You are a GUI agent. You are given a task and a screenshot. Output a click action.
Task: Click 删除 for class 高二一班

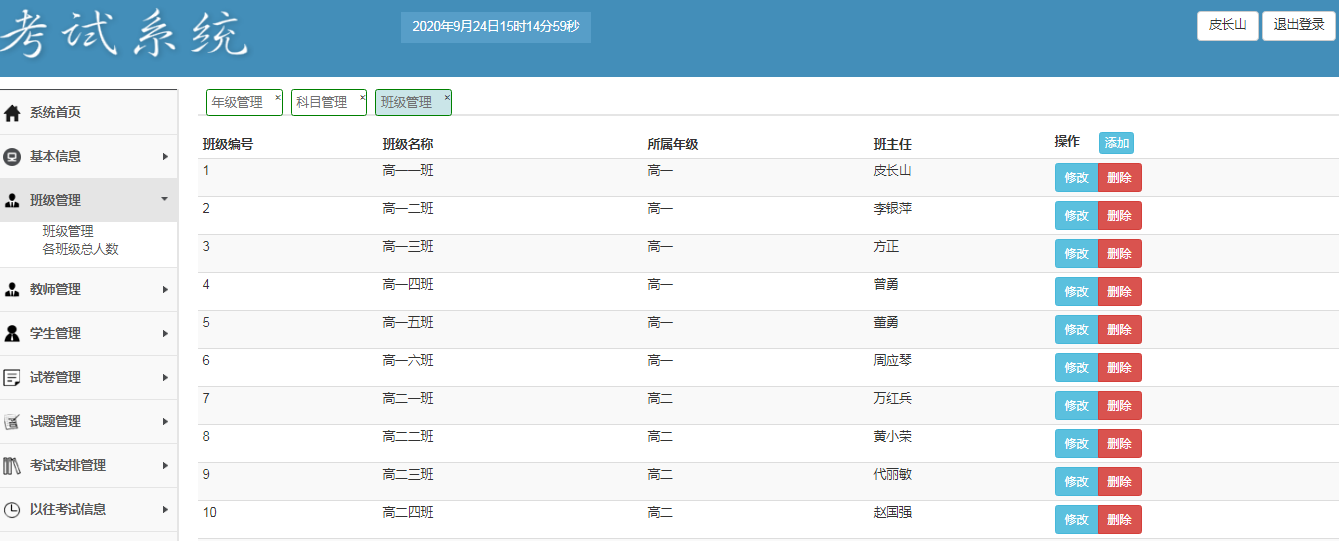1119,406
